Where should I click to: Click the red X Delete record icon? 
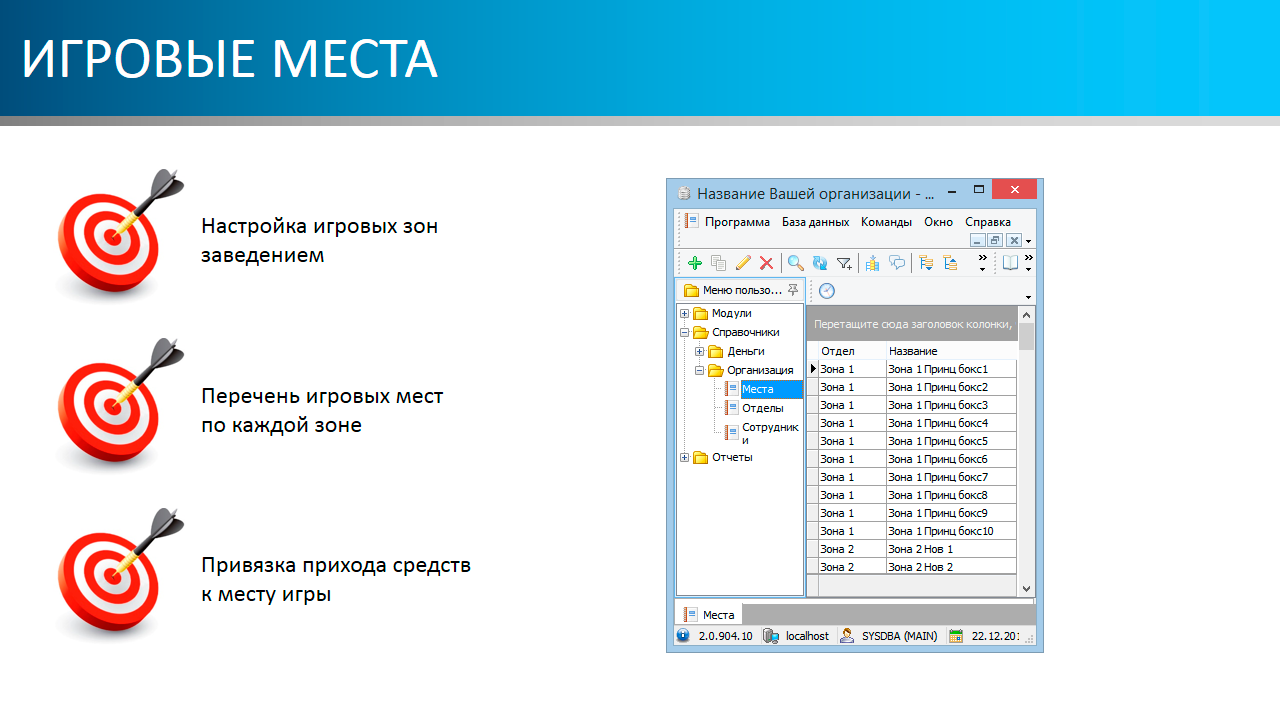coord(766,263)
